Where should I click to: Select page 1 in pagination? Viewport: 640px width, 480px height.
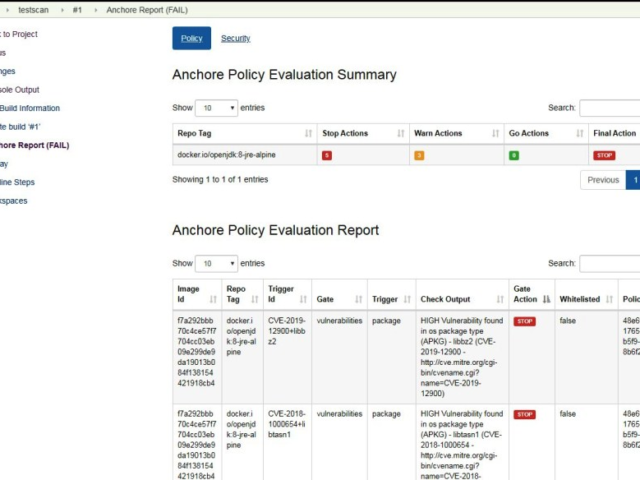point(633,180)
